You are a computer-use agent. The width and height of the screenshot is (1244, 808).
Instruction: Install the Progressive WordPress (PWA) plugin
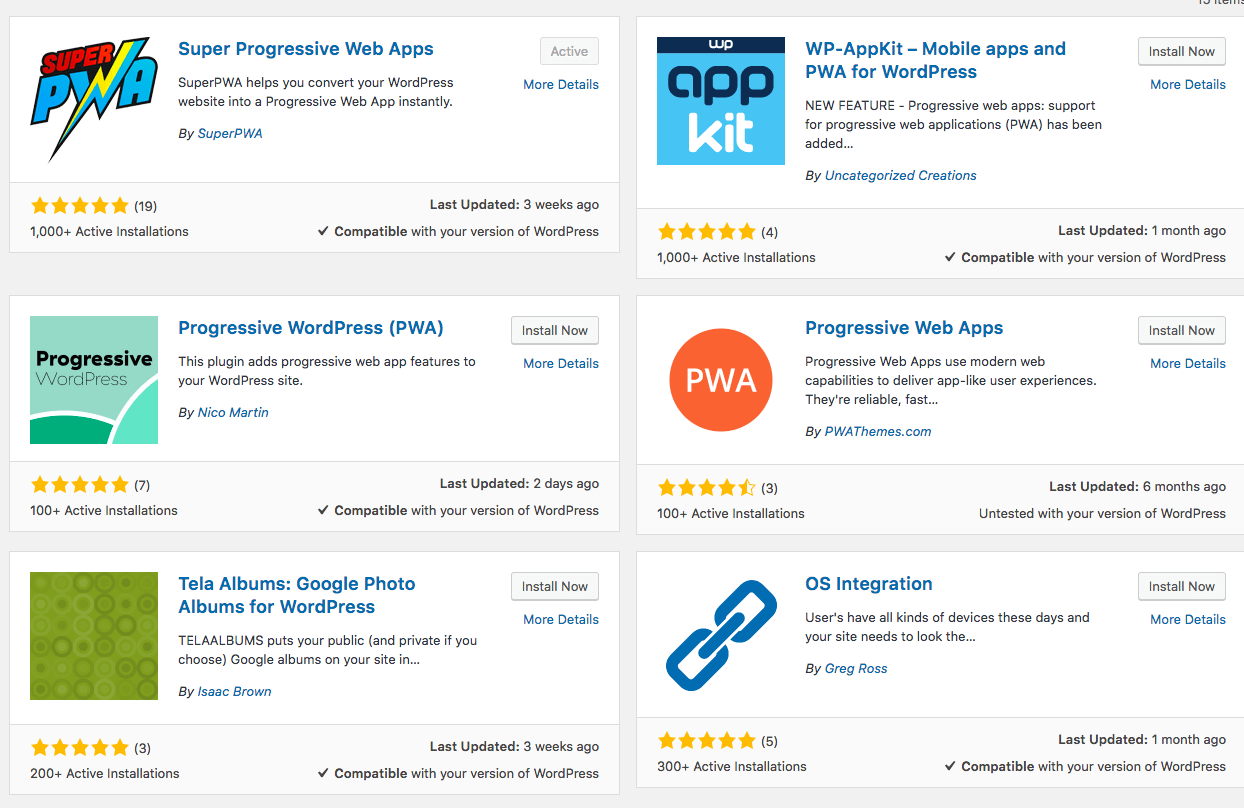pyautogui.click(x=554, y=330)
